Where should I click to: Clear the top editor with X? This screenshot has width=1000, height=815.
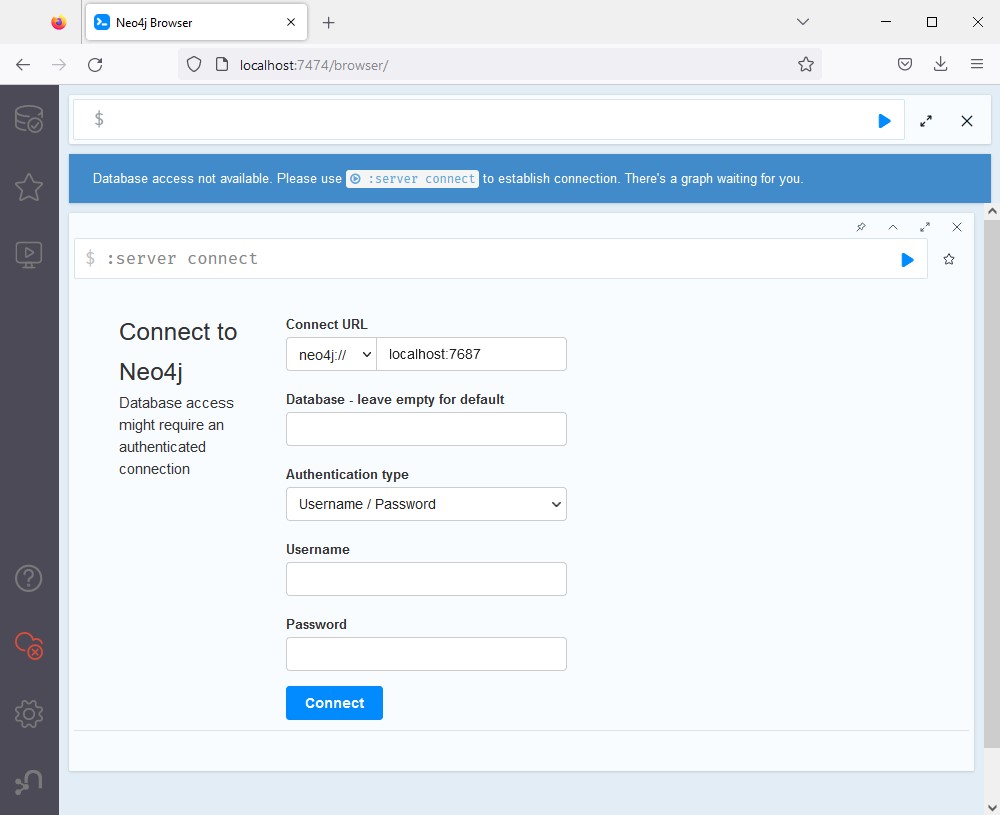pos(967,121)
